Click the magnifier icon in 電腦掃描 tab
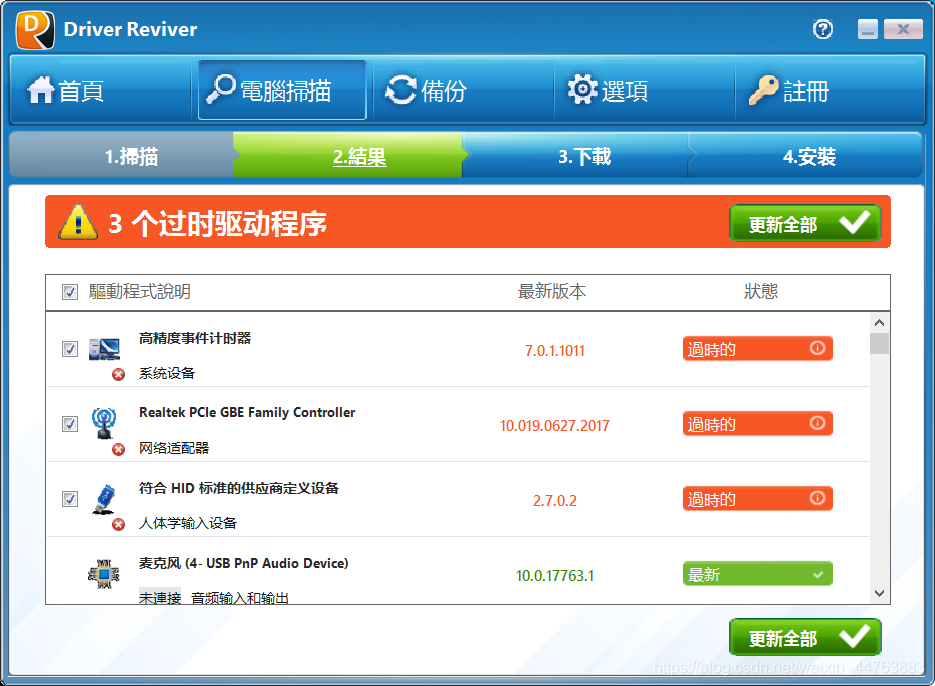Image resolution: width=935 pixels, height=686 pixels. 221,89
